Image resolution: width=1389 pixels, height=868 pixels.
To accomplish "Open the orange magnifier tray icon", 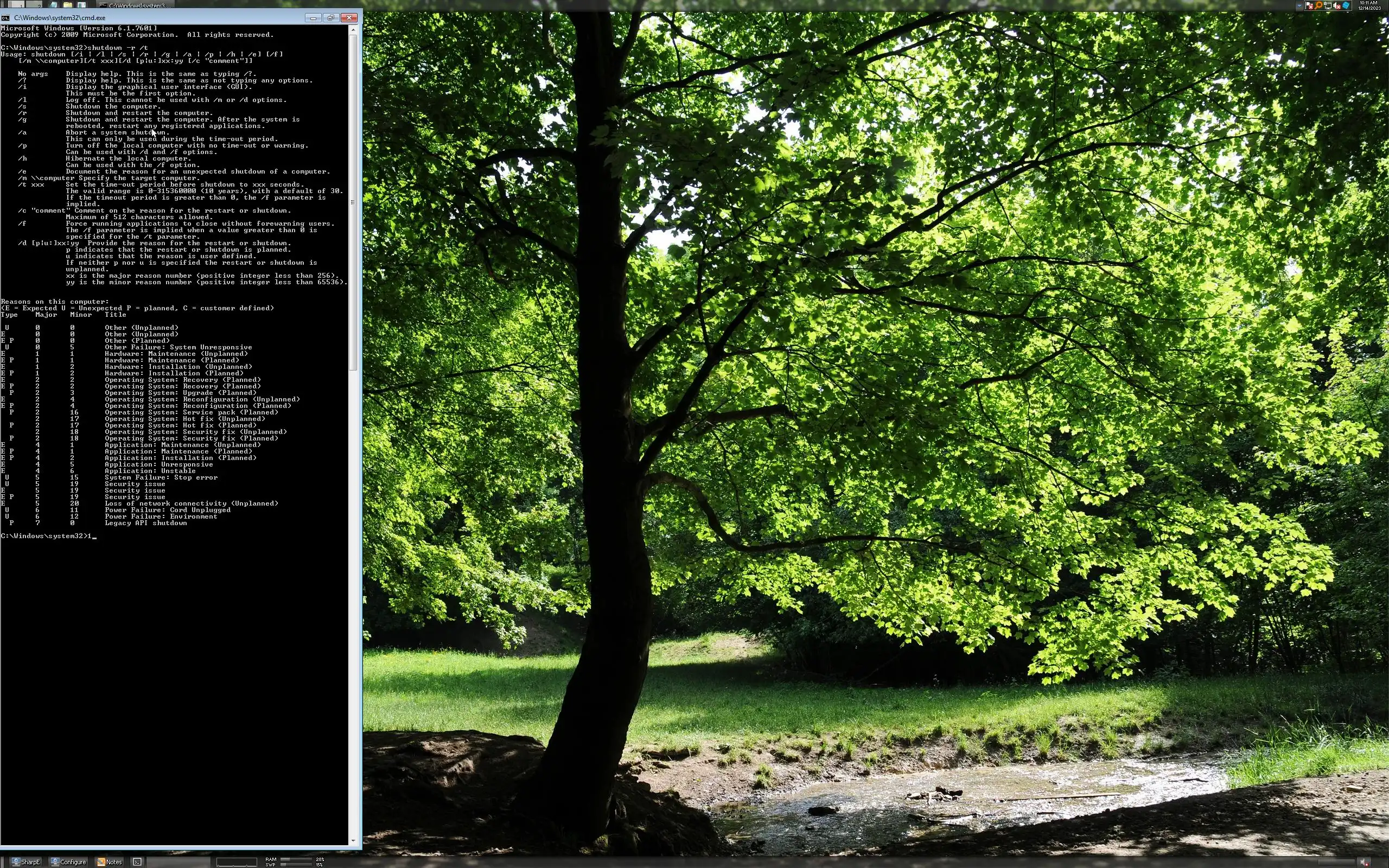I will coord(1318,6).
